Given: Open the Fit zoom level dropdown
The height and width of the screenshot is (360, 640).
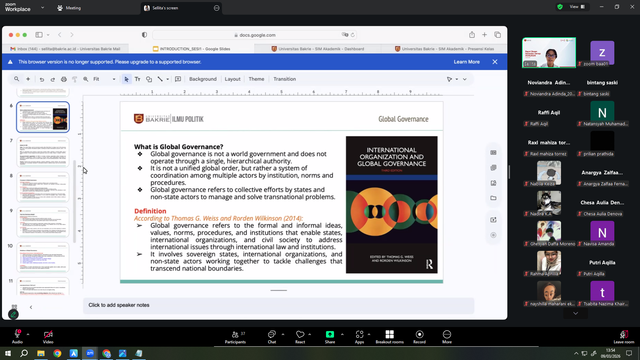Looking at the screenshot, I should [x=104, y=79].
